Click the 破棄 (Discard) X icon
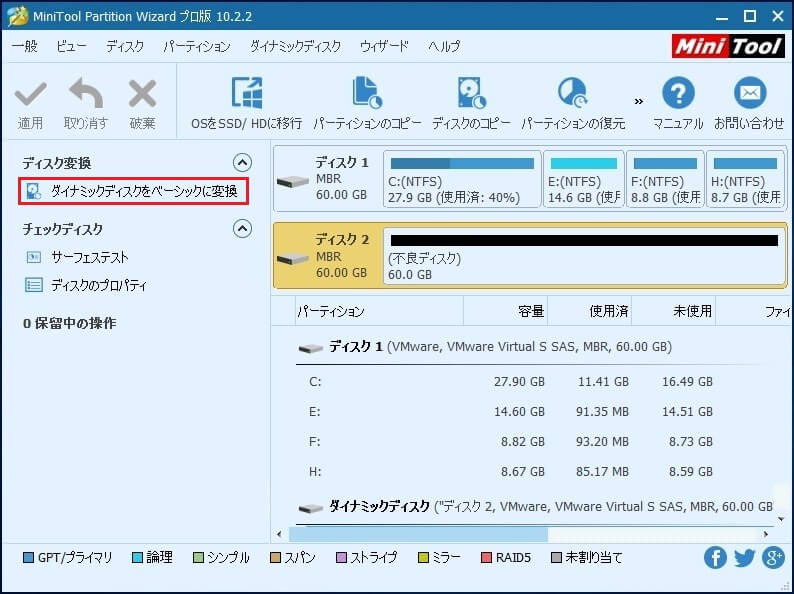This screenshot has height=594, width=794. tap(142, 93)
